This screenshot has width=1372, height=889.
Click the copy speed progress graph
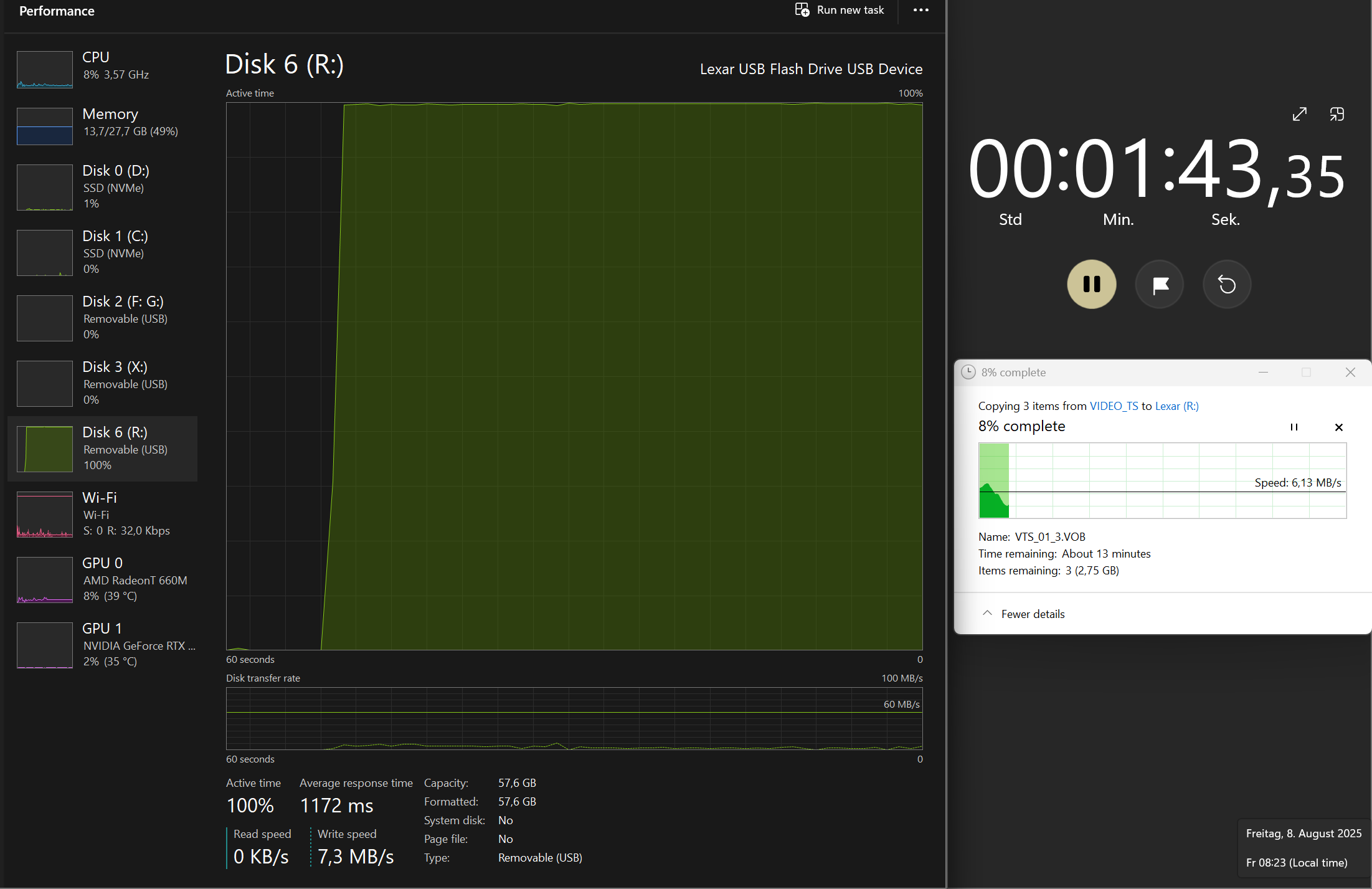point(1162,480)
